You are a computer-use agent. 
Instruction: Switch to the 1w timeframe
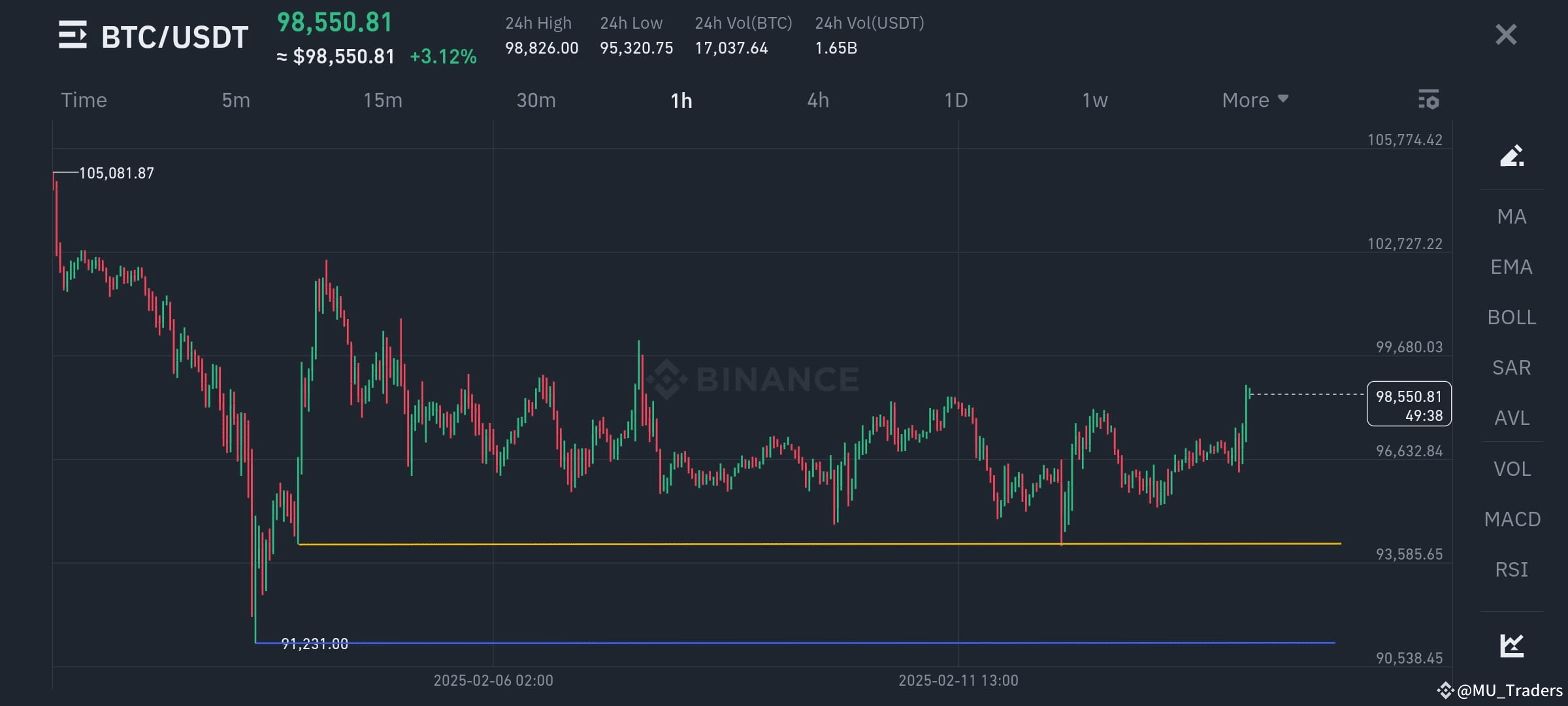click(x=1094, y=100)
